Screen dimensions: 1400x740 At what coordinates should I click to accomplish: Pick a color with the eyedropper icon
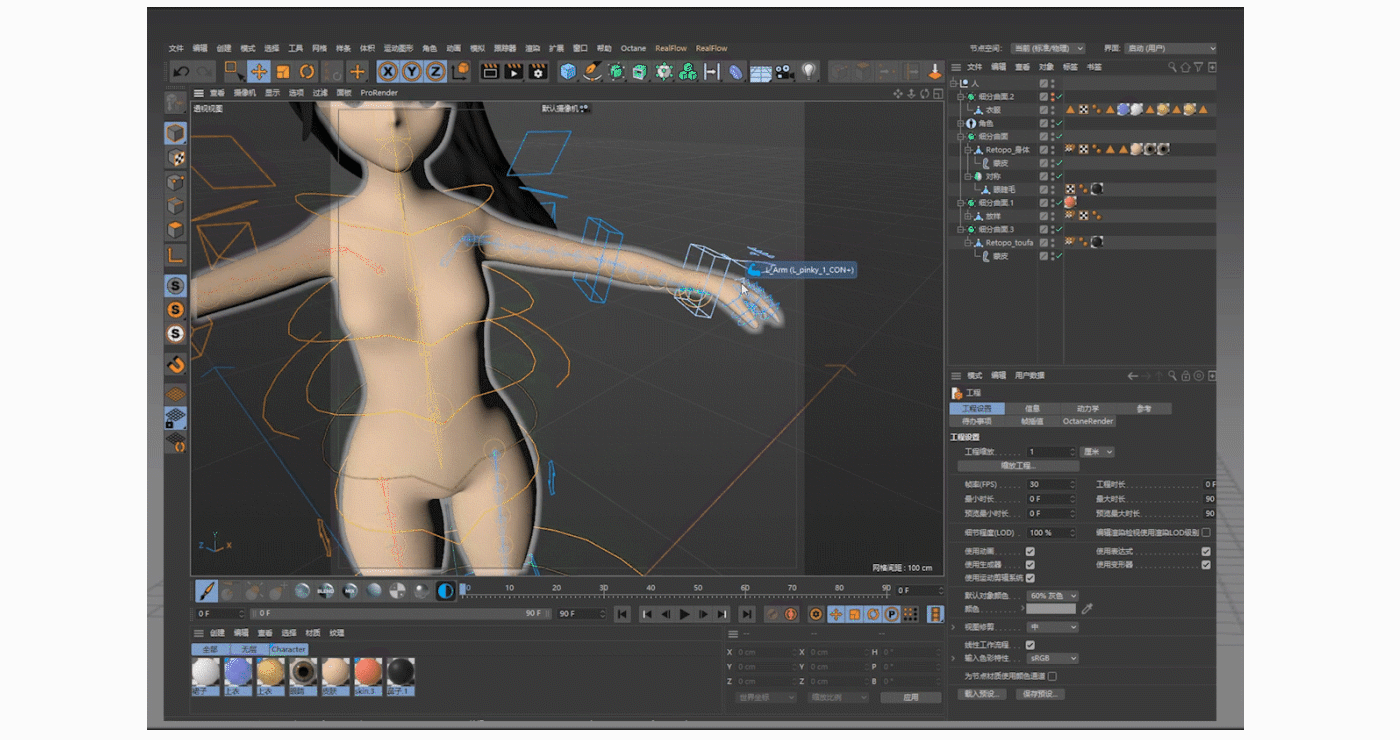coord(1087,608)
